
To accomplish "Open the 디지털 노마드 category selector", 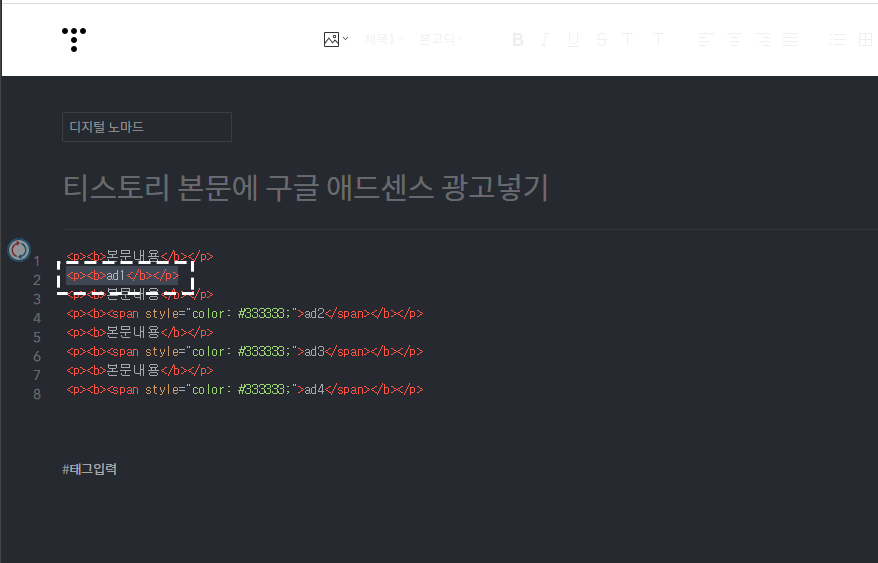I will [x=147, y=127].
